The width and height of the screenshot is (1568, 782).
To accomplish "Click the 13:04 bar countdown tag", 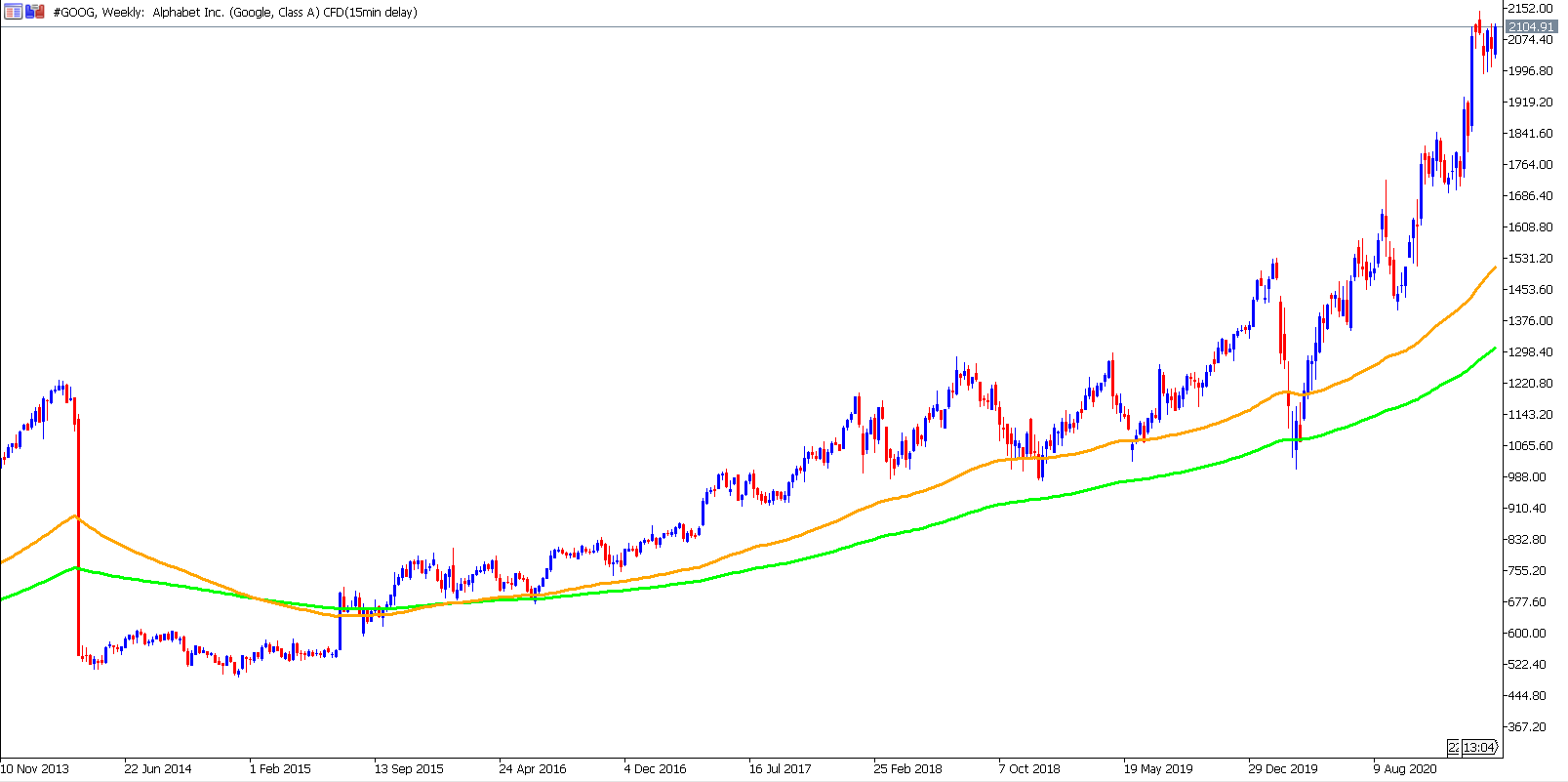I will tap(1479, 747).
